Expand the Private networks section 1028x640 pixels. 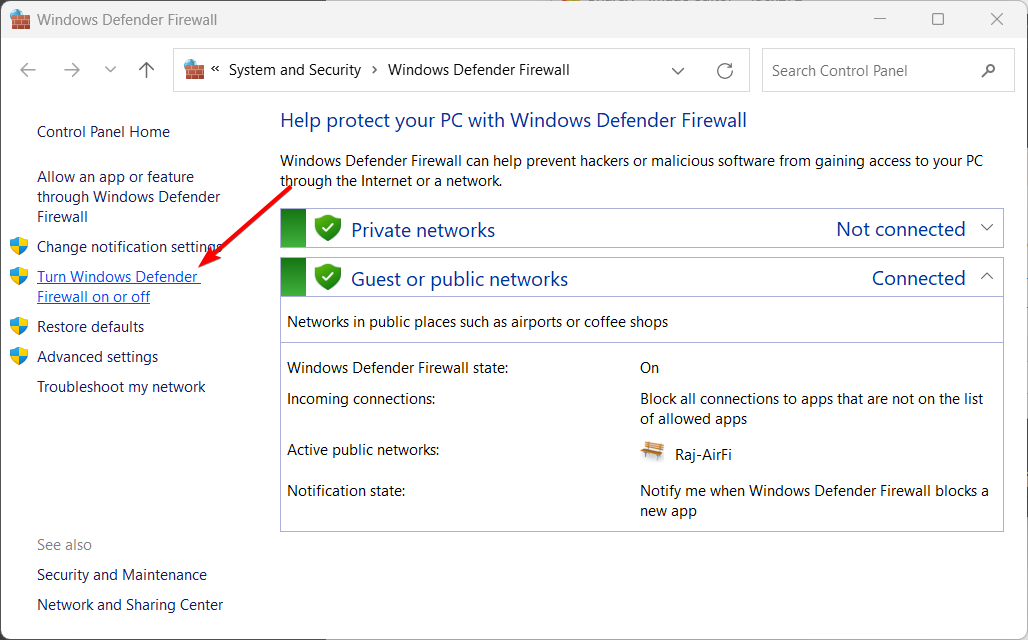(x=987, y=228)
